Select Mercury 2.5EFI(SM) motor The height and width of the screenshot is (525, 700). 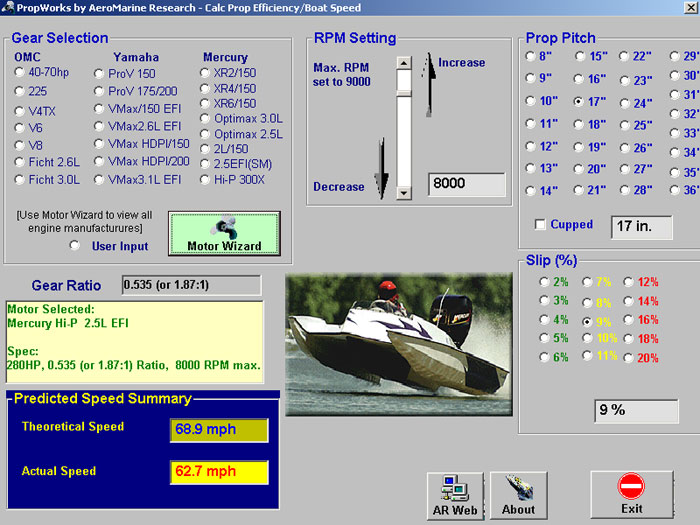pyautogui.click(x=204, y=164)
